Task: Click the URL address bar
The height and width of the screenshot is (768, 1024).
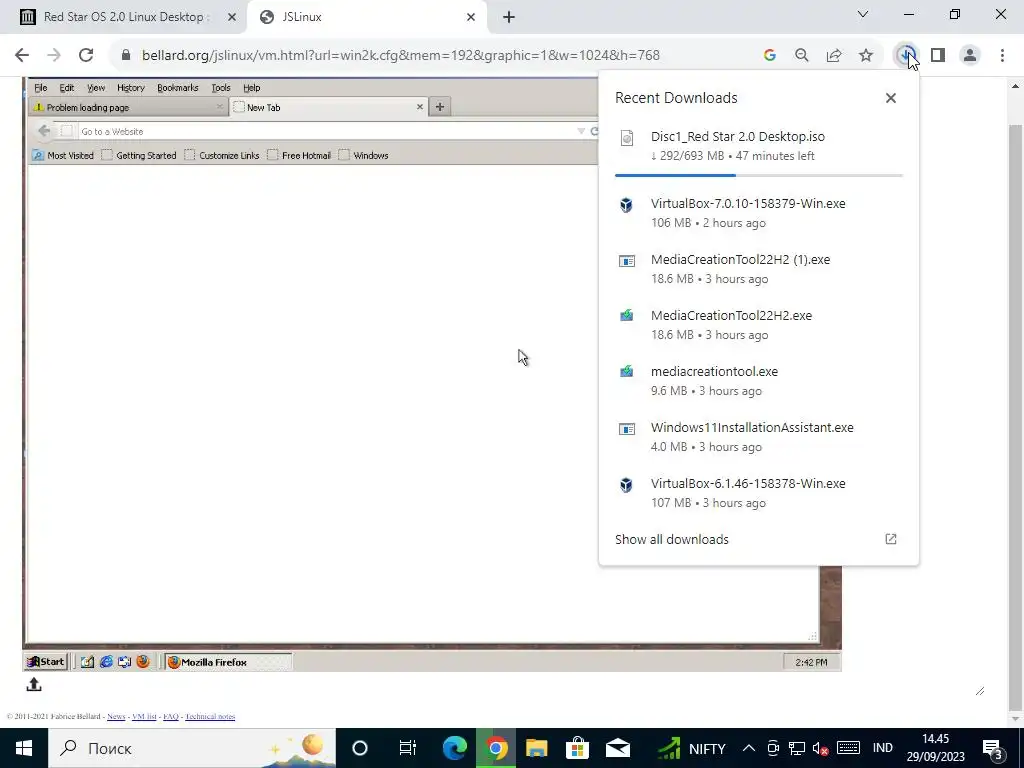Action: point(400,56)
